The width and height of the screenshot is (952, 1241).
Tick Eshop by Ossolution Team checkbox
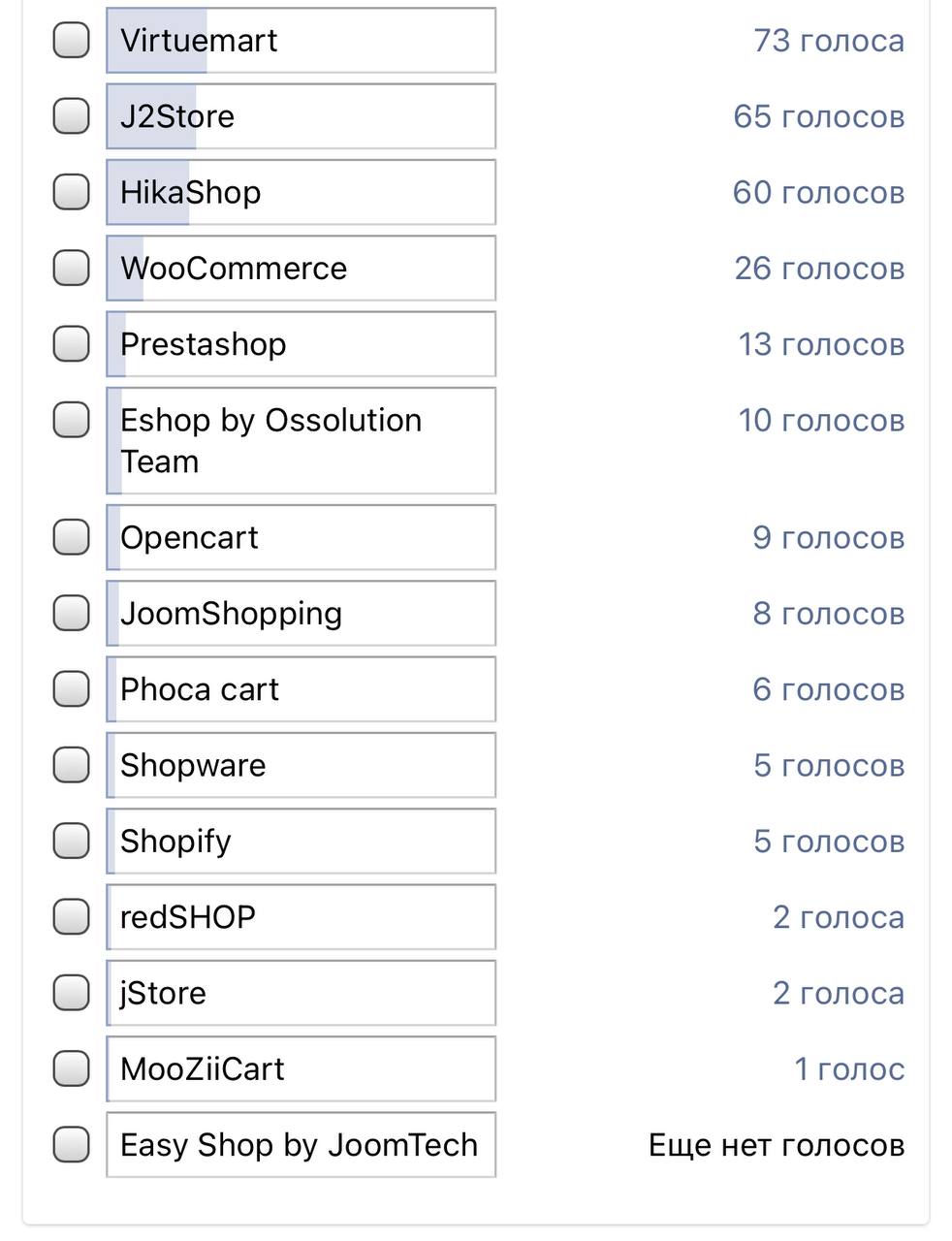(x=71, y=420)
